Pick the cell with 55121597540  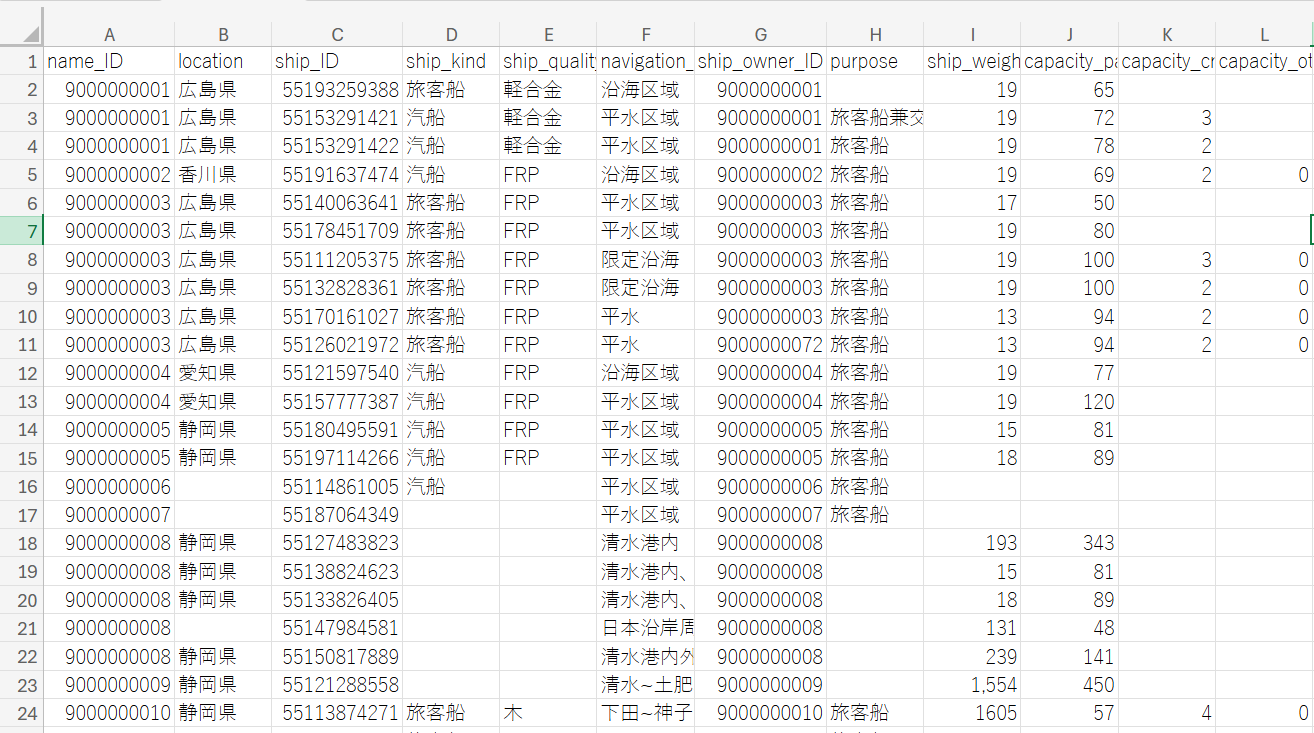(337, 373)
